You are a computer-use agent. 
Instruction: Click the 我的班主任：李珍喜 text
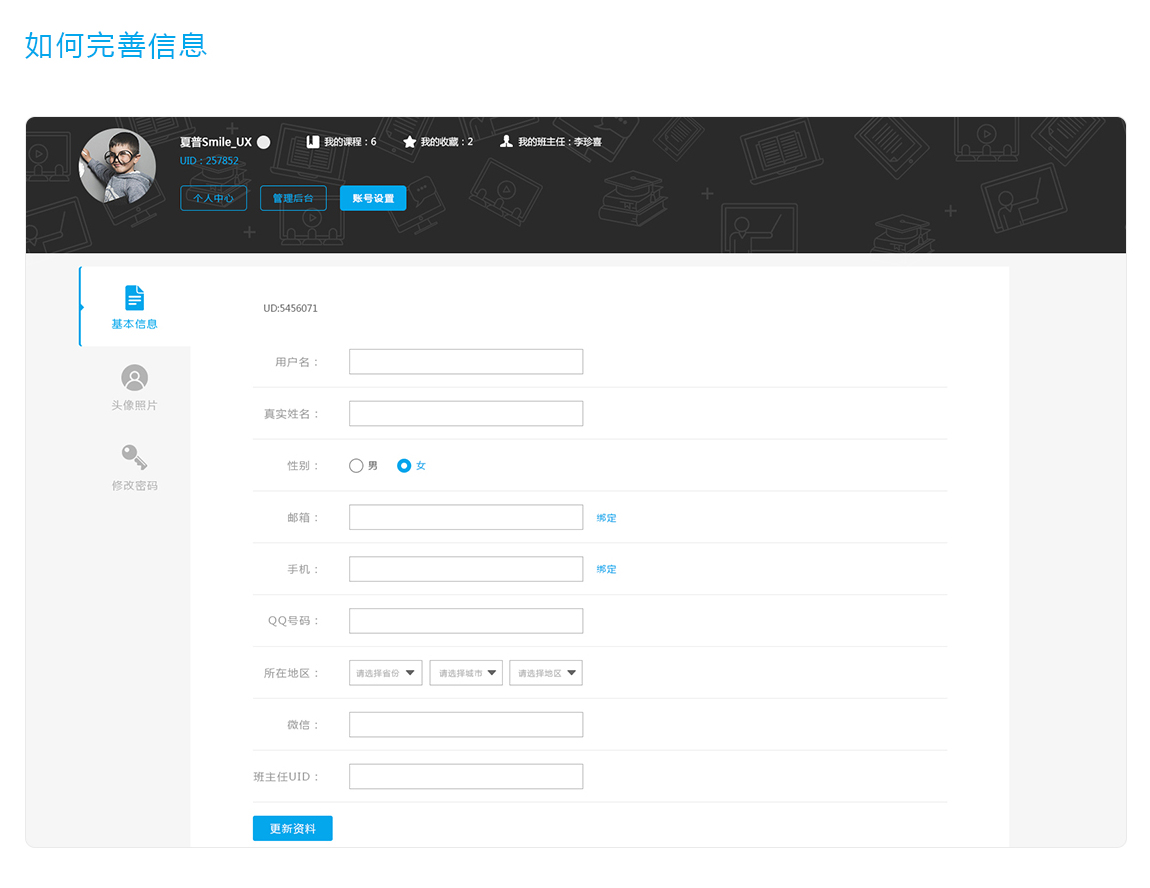(560, 142)
